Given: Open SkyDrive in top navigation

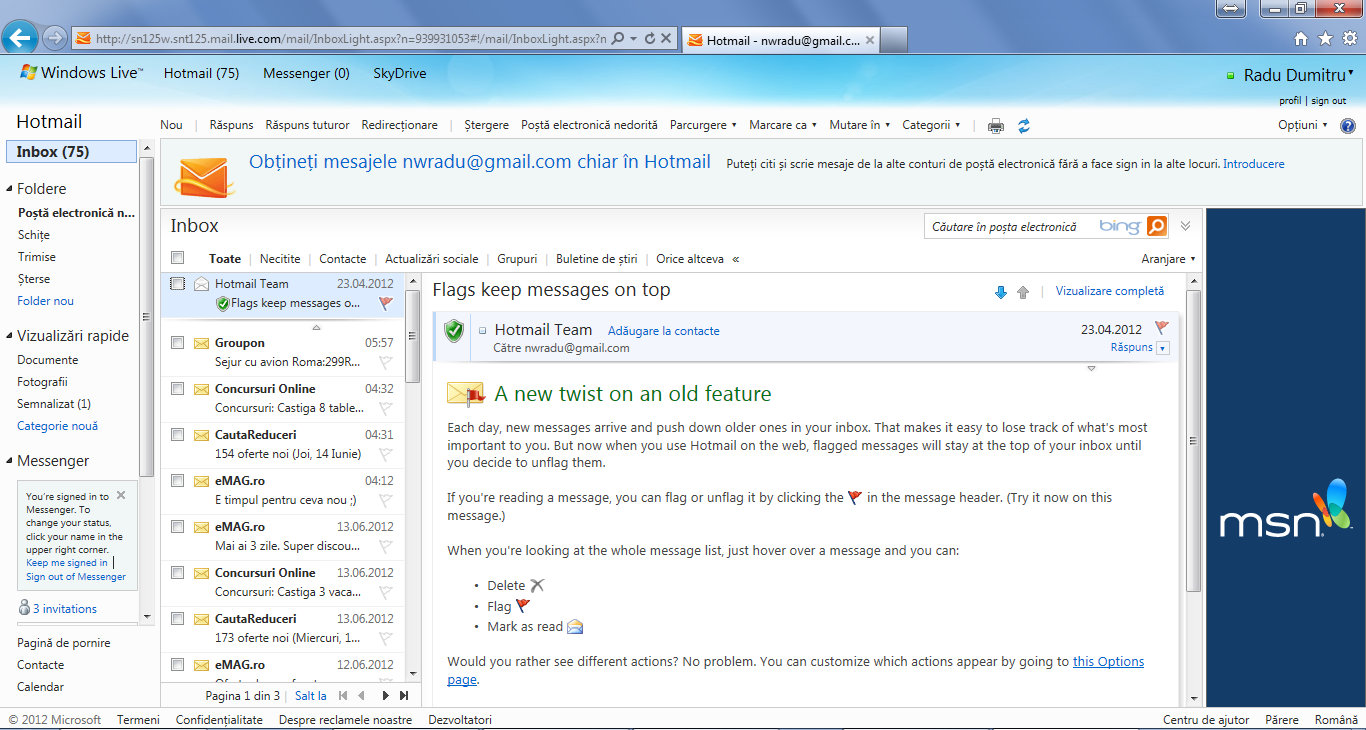Looking at the screenshot, I should click(399, 73).
